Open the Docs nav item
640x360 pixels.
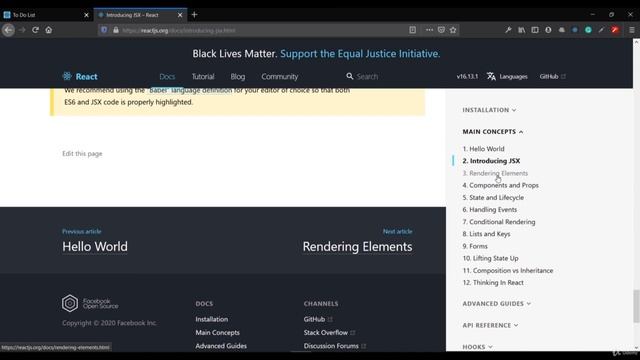[167, 76]
